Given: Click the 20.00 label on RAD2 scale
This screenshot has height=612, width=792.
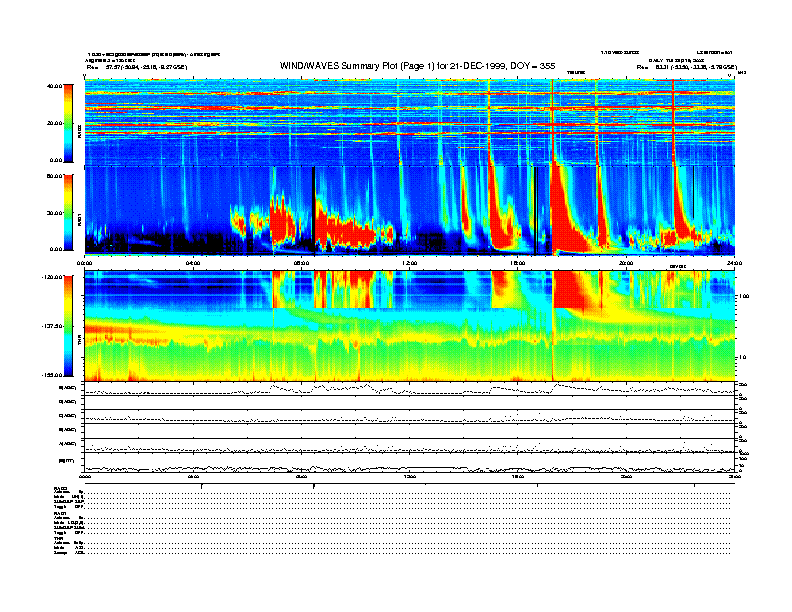Looking at the screenshot, I should tap(54, 123).
